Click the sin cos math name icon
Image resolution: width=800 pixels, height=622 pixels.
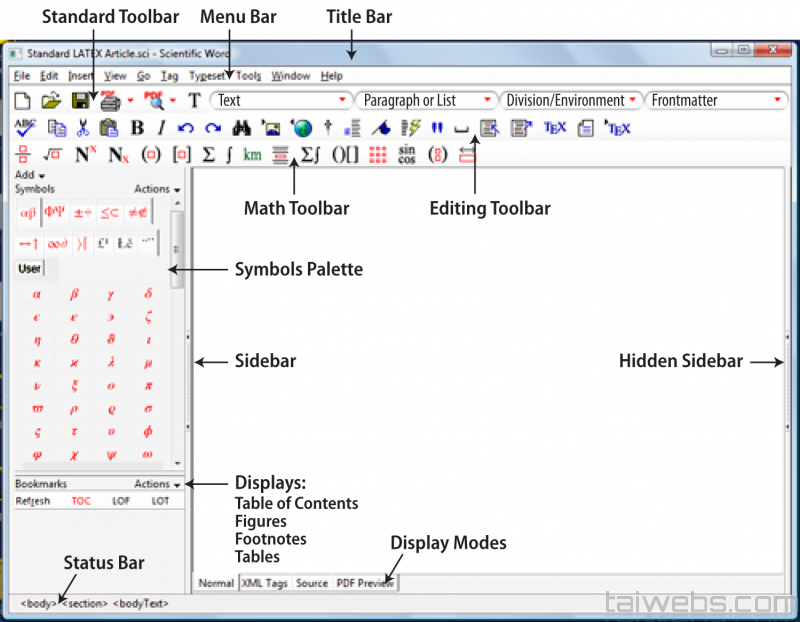coord(407,154)
